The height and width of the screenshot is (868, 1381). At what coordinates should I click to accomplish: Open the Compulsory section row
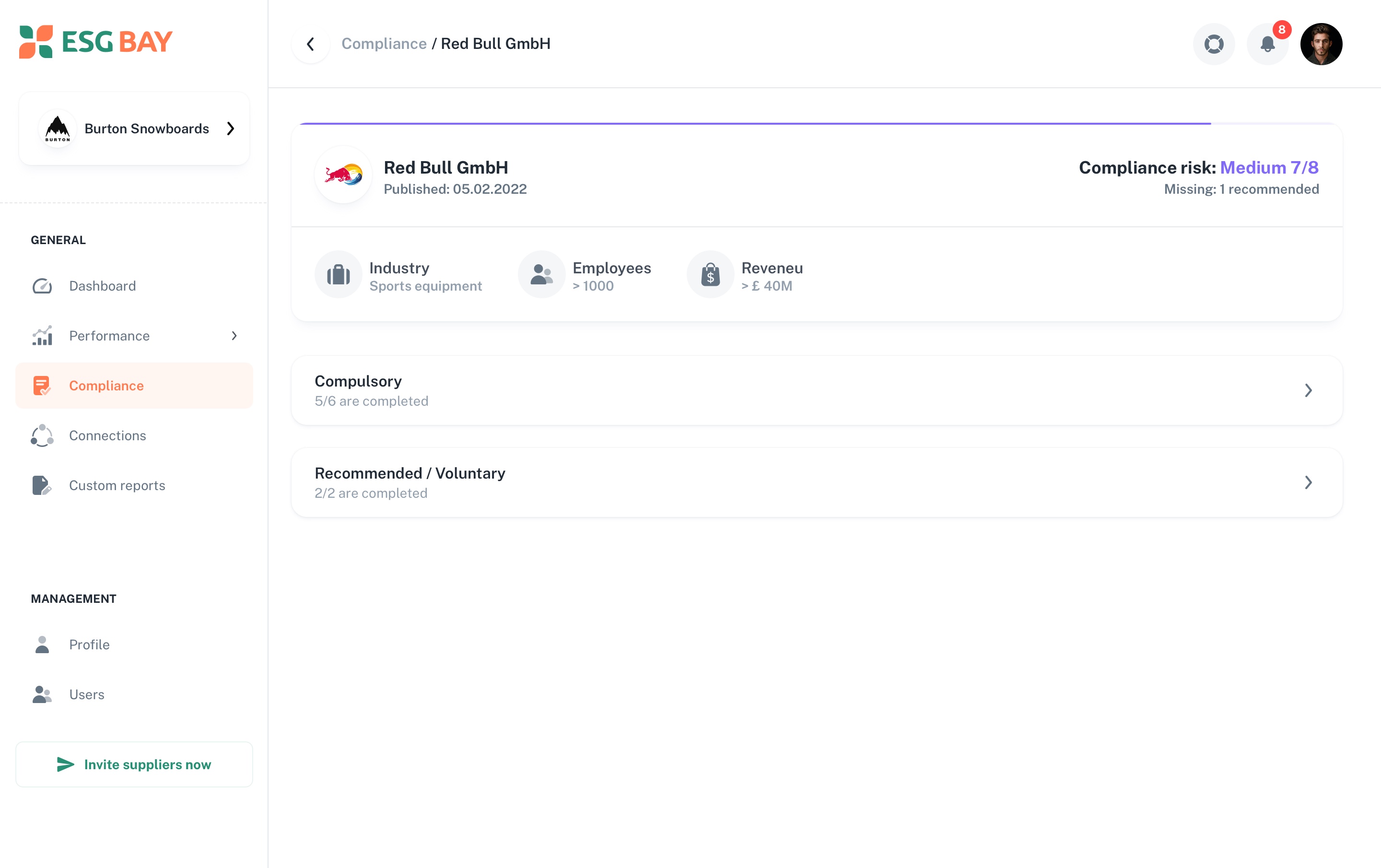pyautogui.click(x=817, y=390)
